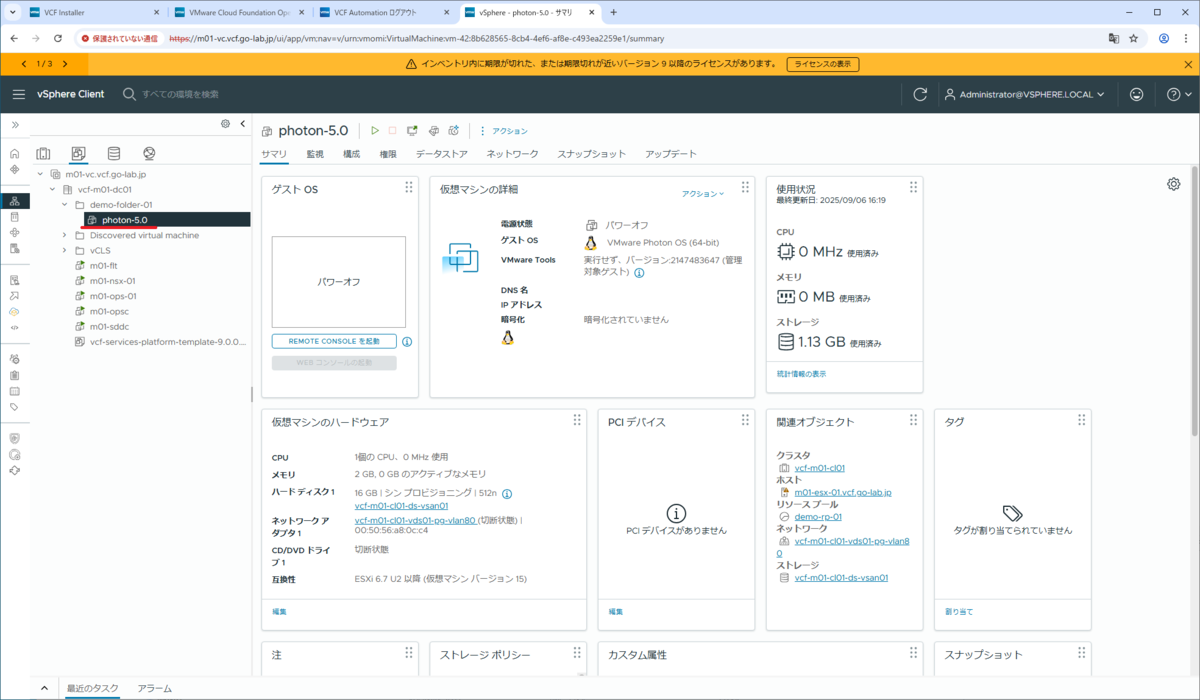Click the edit settings icon in the VM toolbar
This screenshot has width=1200, height=700.
433,131
